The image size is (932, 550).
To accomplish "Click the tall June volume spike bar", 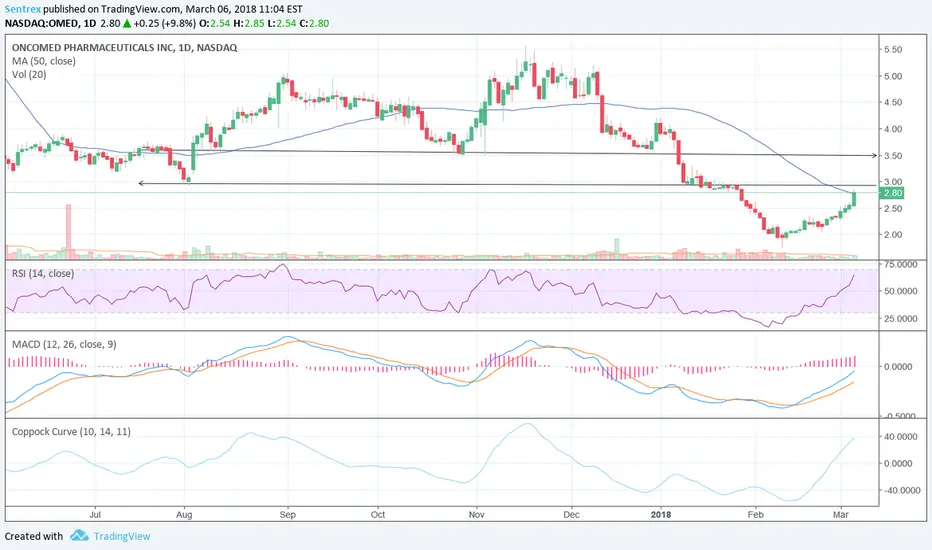I will pyautogui.click(x=68, y=232).
